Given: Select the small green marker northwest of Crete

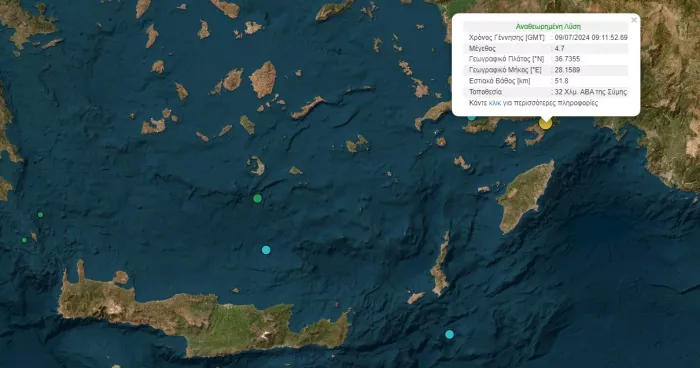Looking at the screenshot, I should [25, 240].
